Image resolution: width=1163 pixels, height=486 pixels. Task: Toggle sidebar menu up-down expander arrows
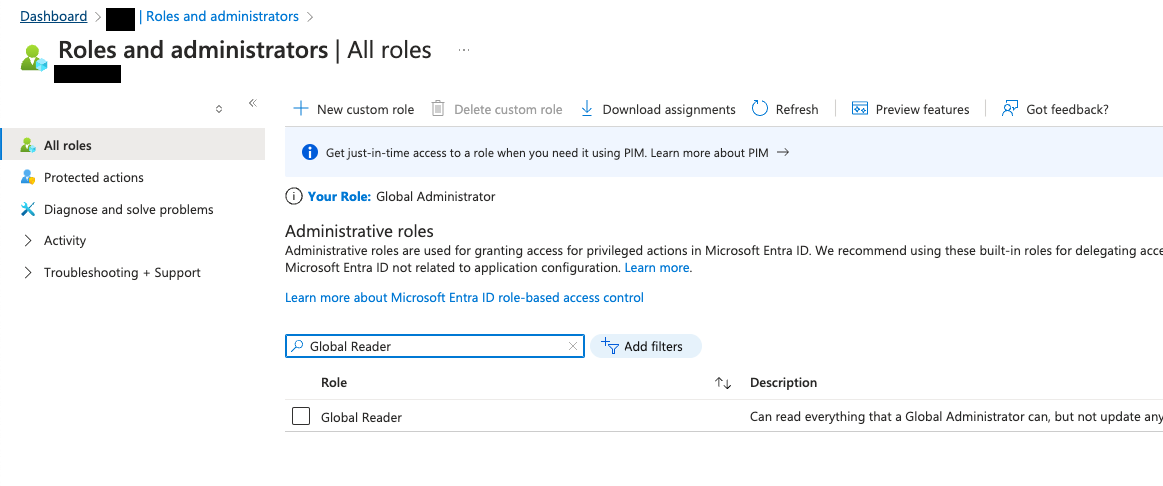(219, 109)
